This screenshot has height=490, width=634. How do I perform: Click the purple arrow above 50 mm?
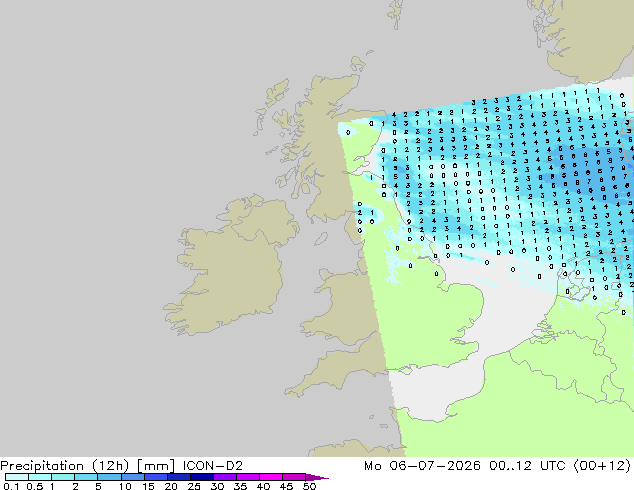[316, 477]
